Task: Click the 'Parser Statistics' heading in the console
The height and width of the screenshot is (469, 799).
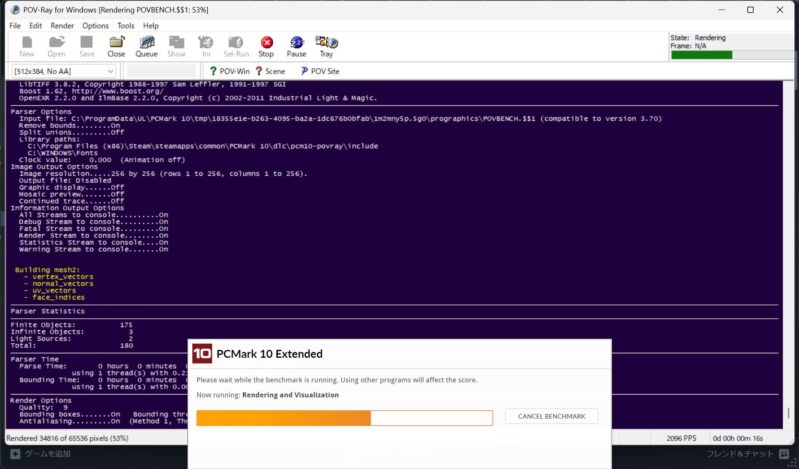Action: pos(48,311)
